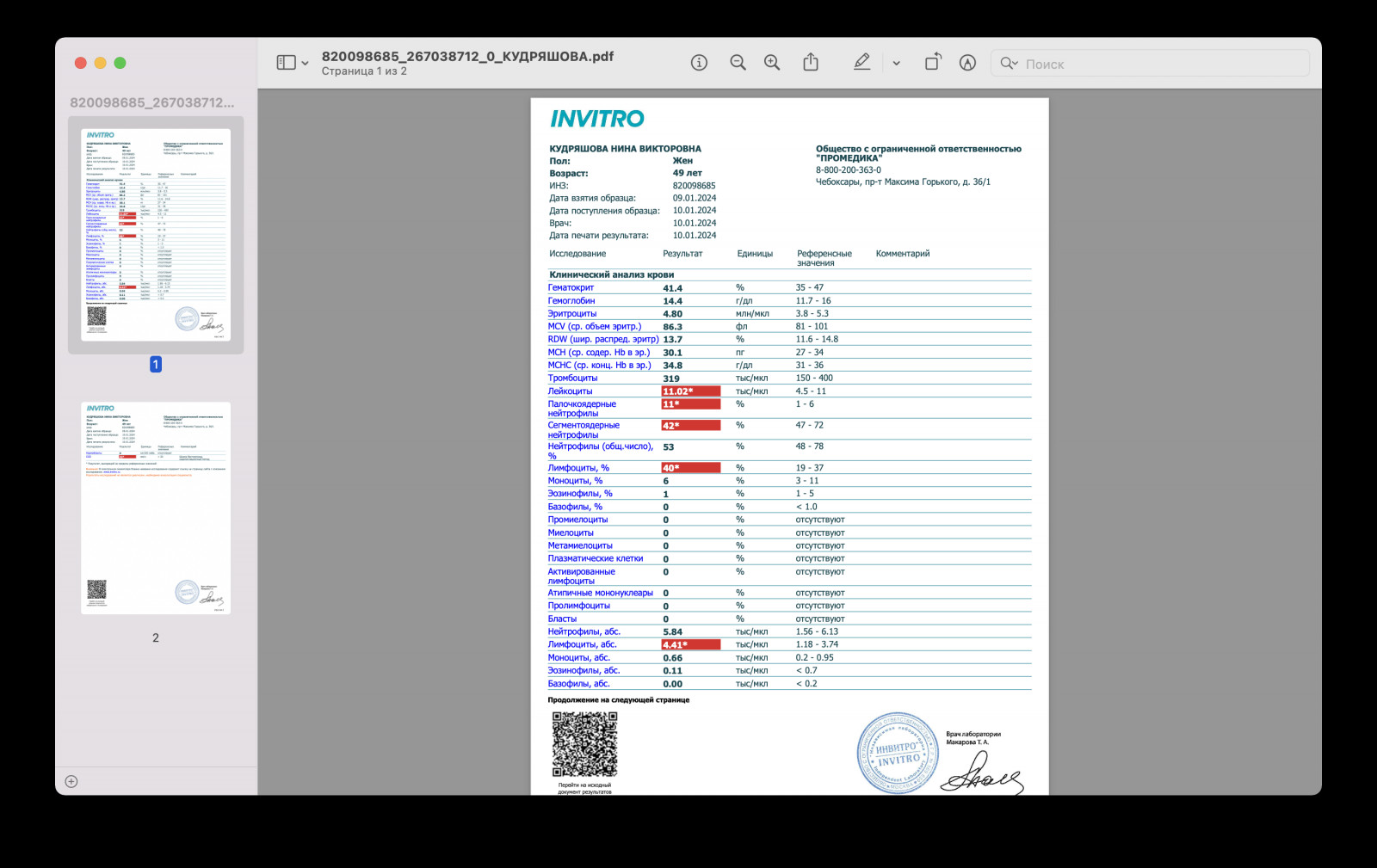Click the Тромбоциты row label

(x=572, y=379)
